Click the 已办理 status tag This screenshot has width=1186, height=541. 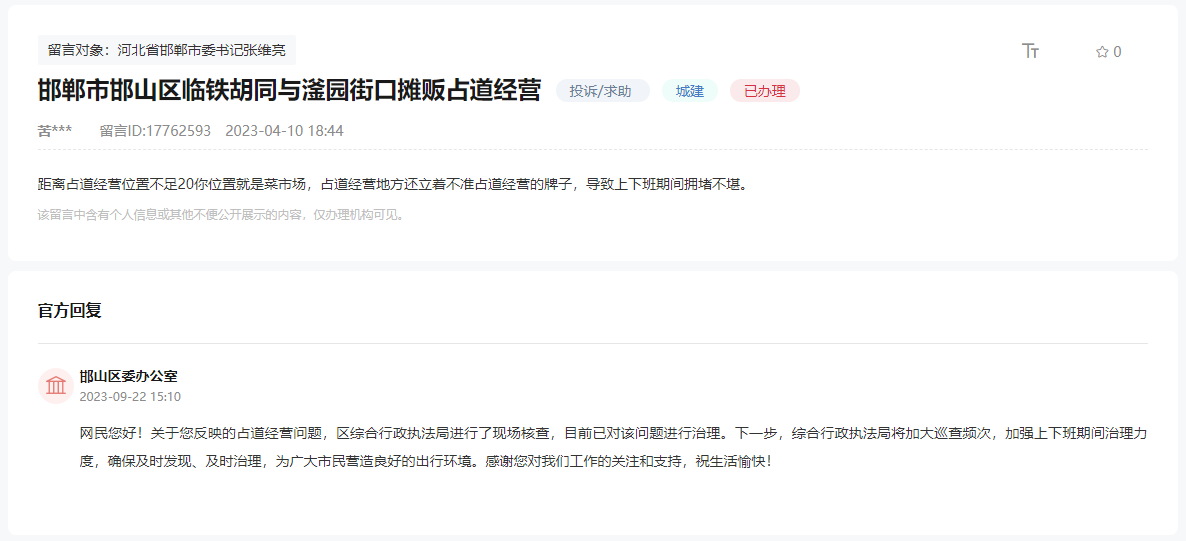click(765, 92)
